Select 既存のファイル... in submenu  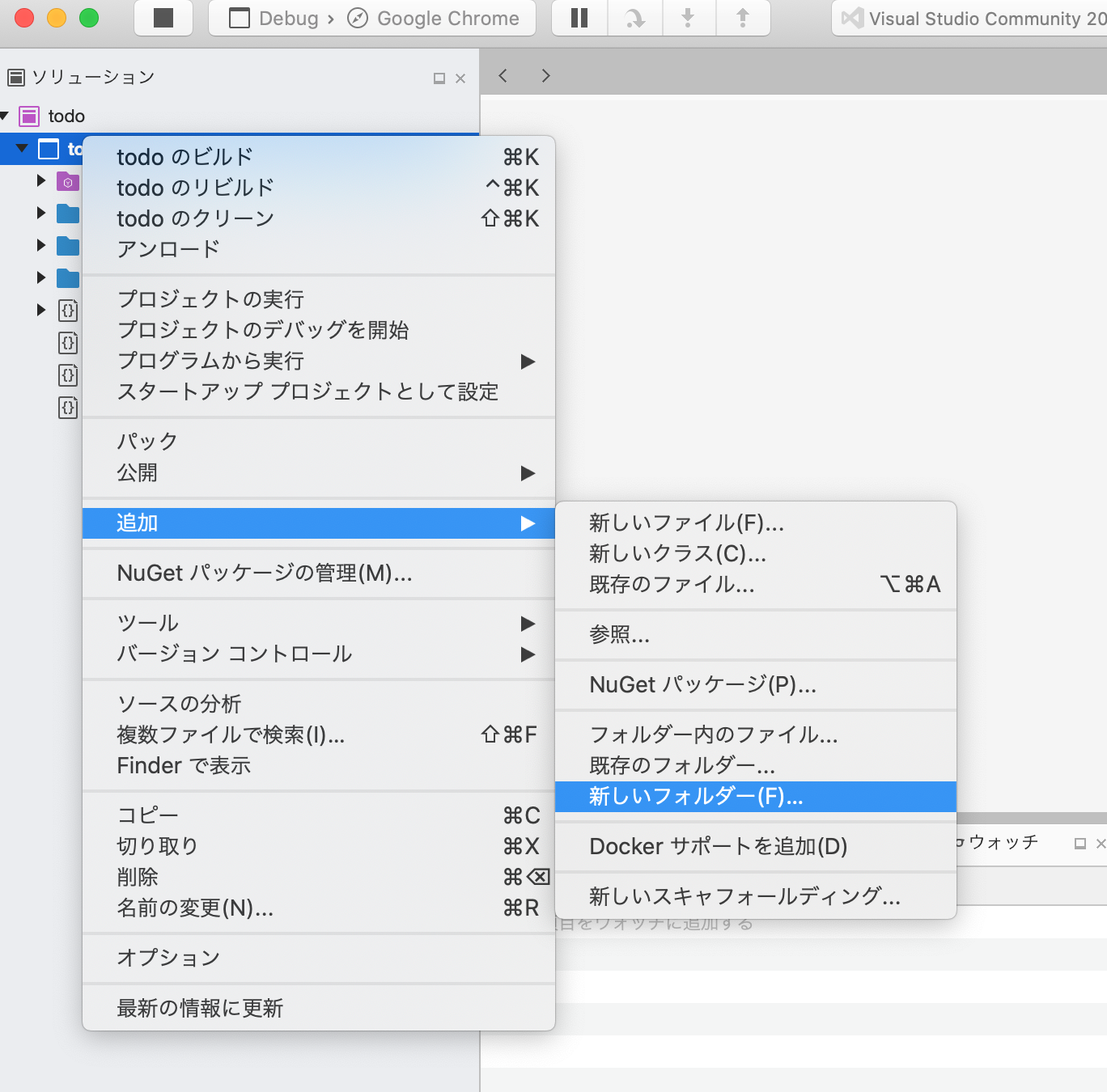pos(756,585)
